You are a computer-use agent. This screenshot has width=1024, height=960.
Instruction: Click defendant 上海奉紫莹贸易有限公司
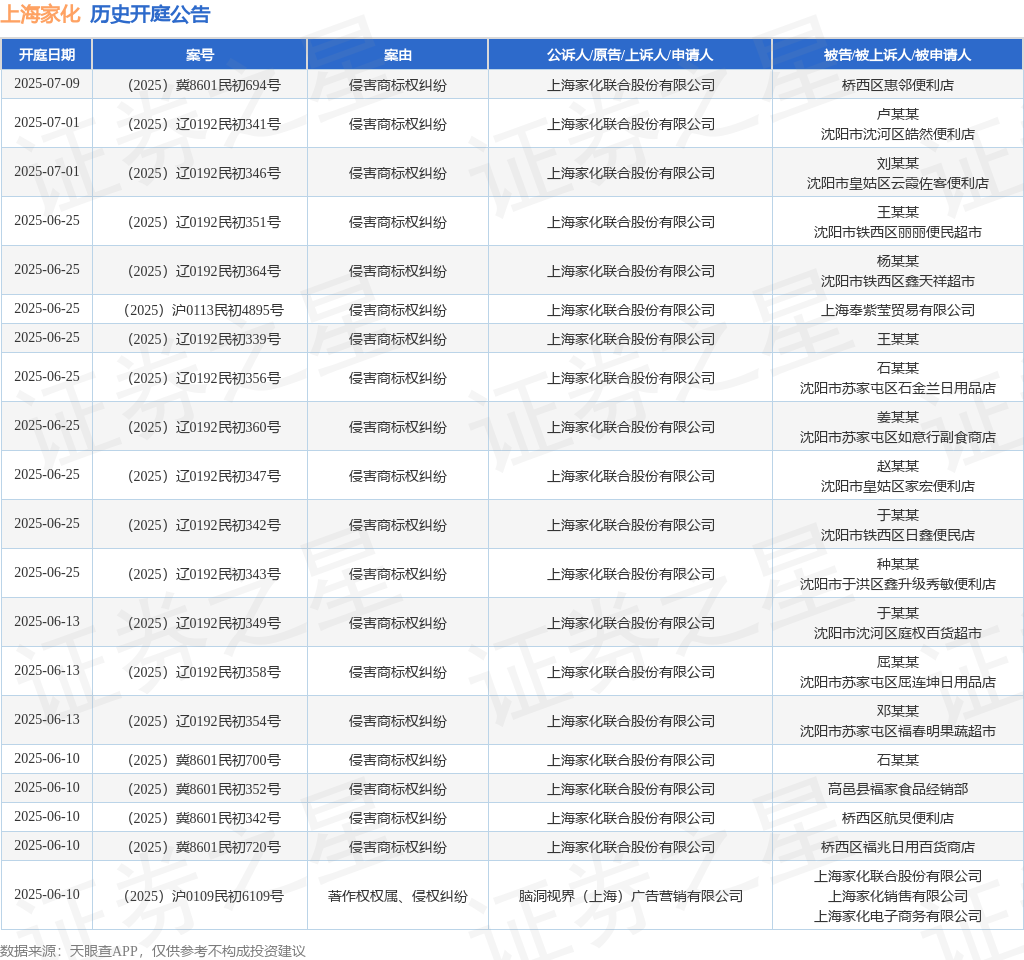(x=897, y=310)
